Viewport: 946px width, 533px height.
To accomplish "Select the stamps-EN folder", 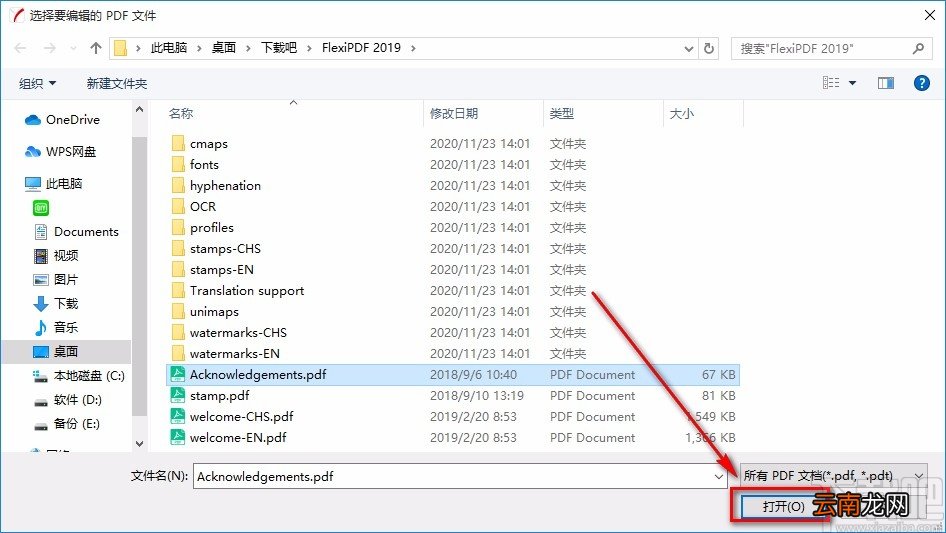I will [x=213, y=270].
